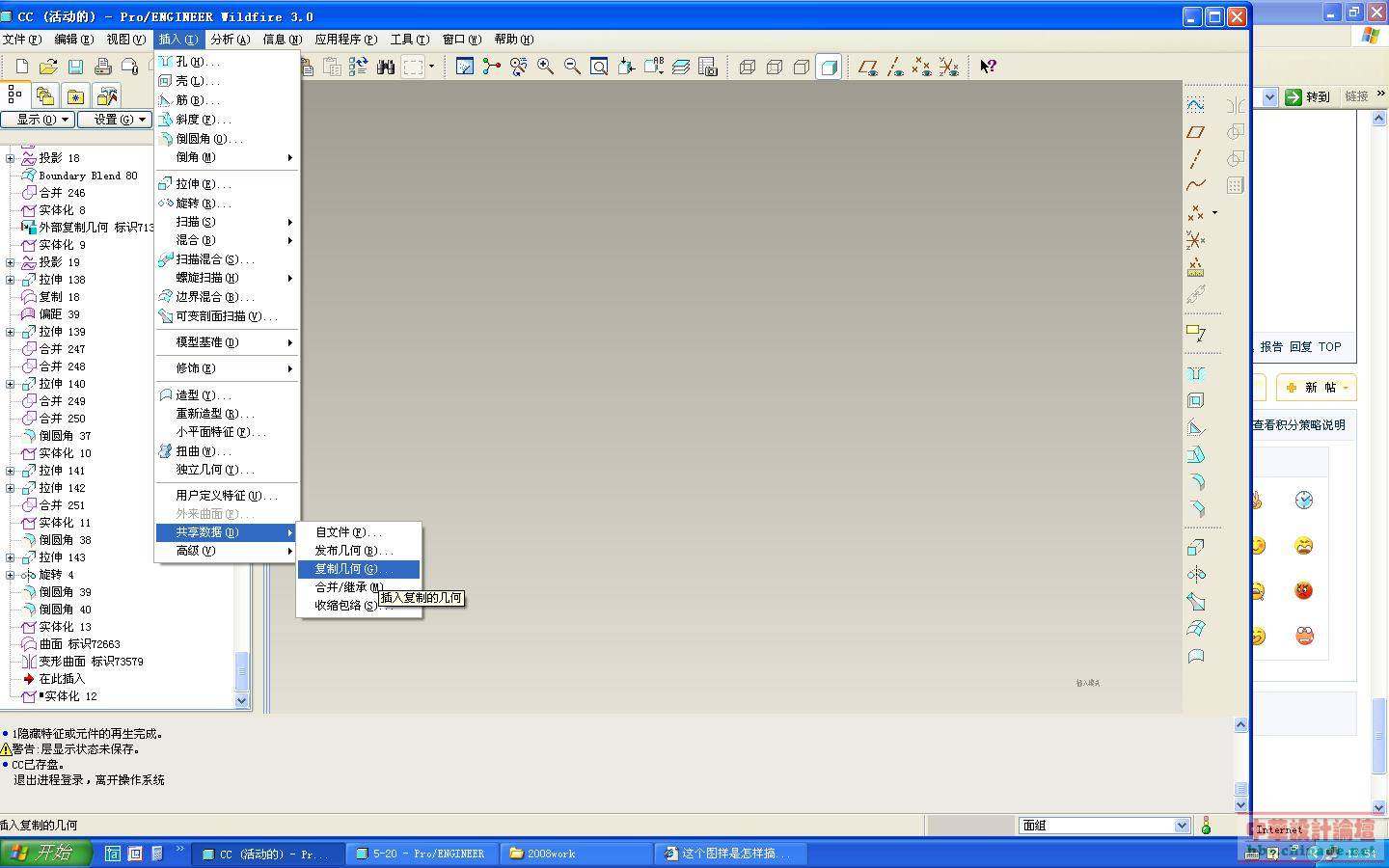Click the Shell tool icon in right toolbar
Image resolution: width=1389 pixels, height=868 pixels.
[1196, 400]
